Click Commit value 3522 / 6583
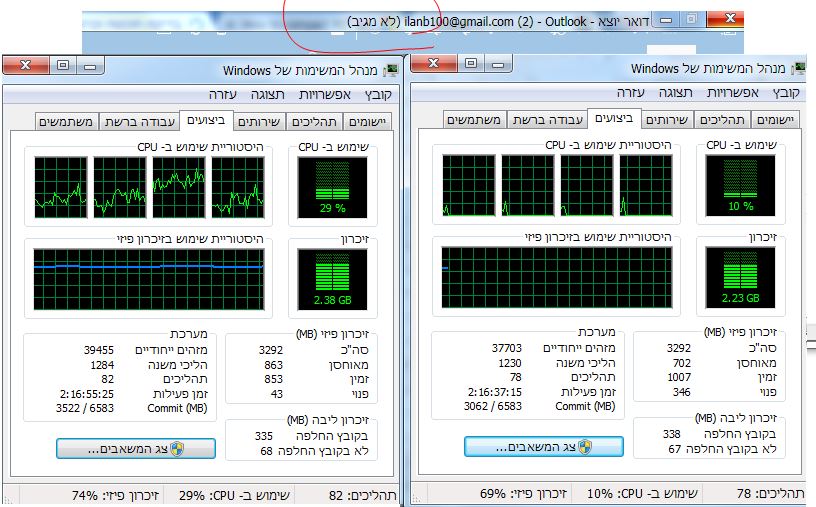Screen dimensions: 816x507 pos(85,408)
